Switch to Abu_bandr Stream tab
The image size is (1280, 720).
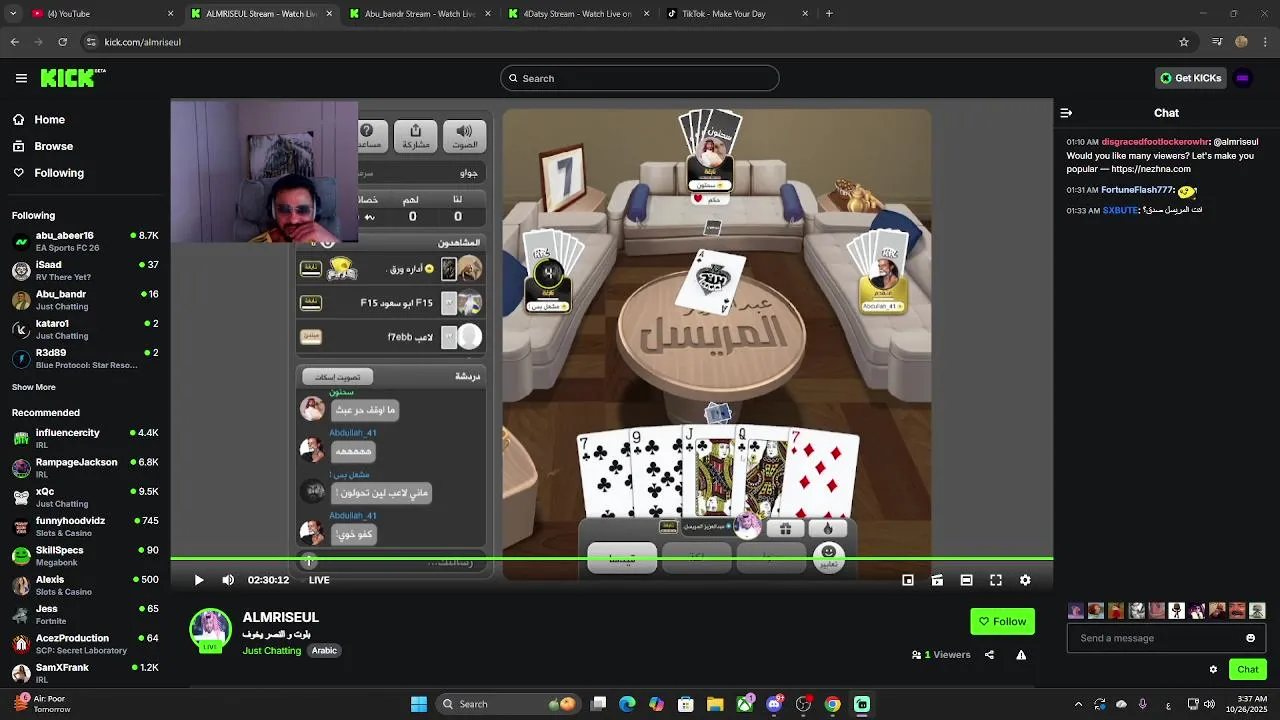point(420,14)
